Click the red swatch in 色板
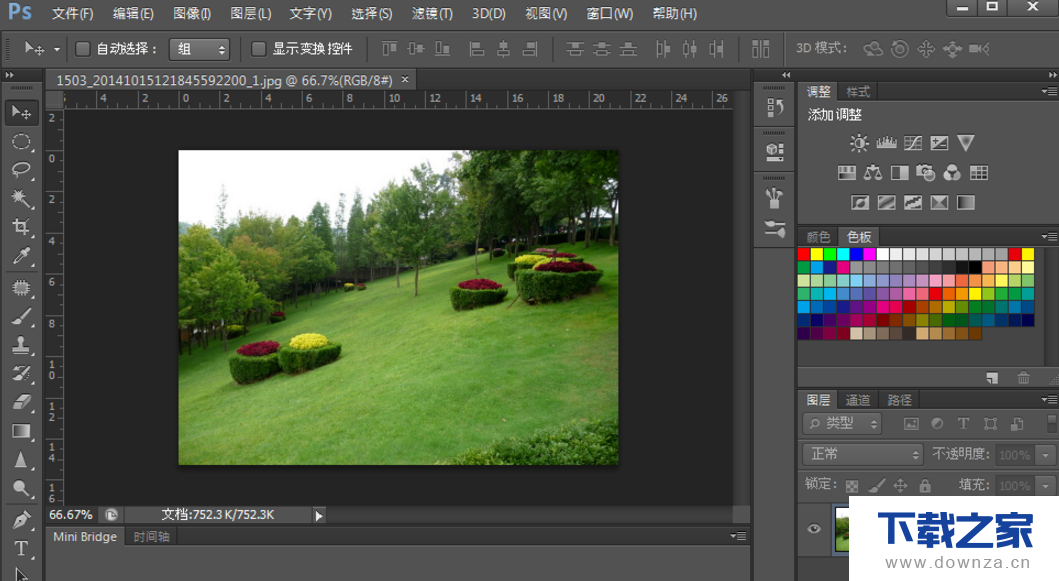This screenshot has width=1059, height=581. tap(804, 254)
